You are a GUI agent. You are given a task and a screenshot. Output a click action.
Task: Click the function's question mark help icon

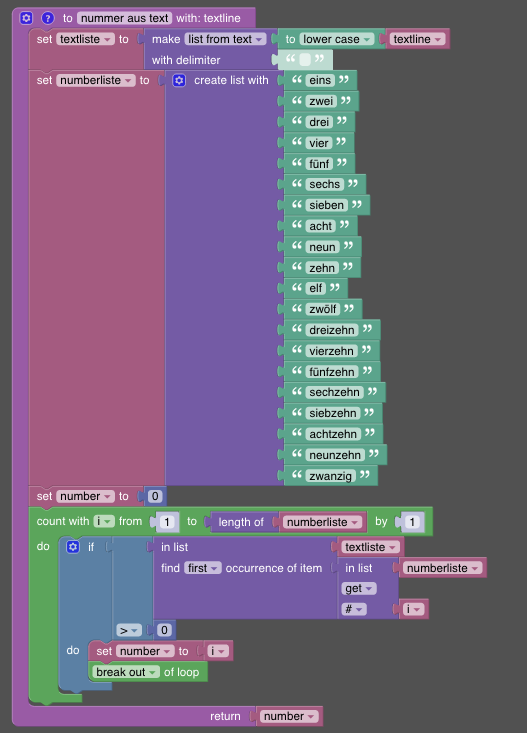[48, 18]
